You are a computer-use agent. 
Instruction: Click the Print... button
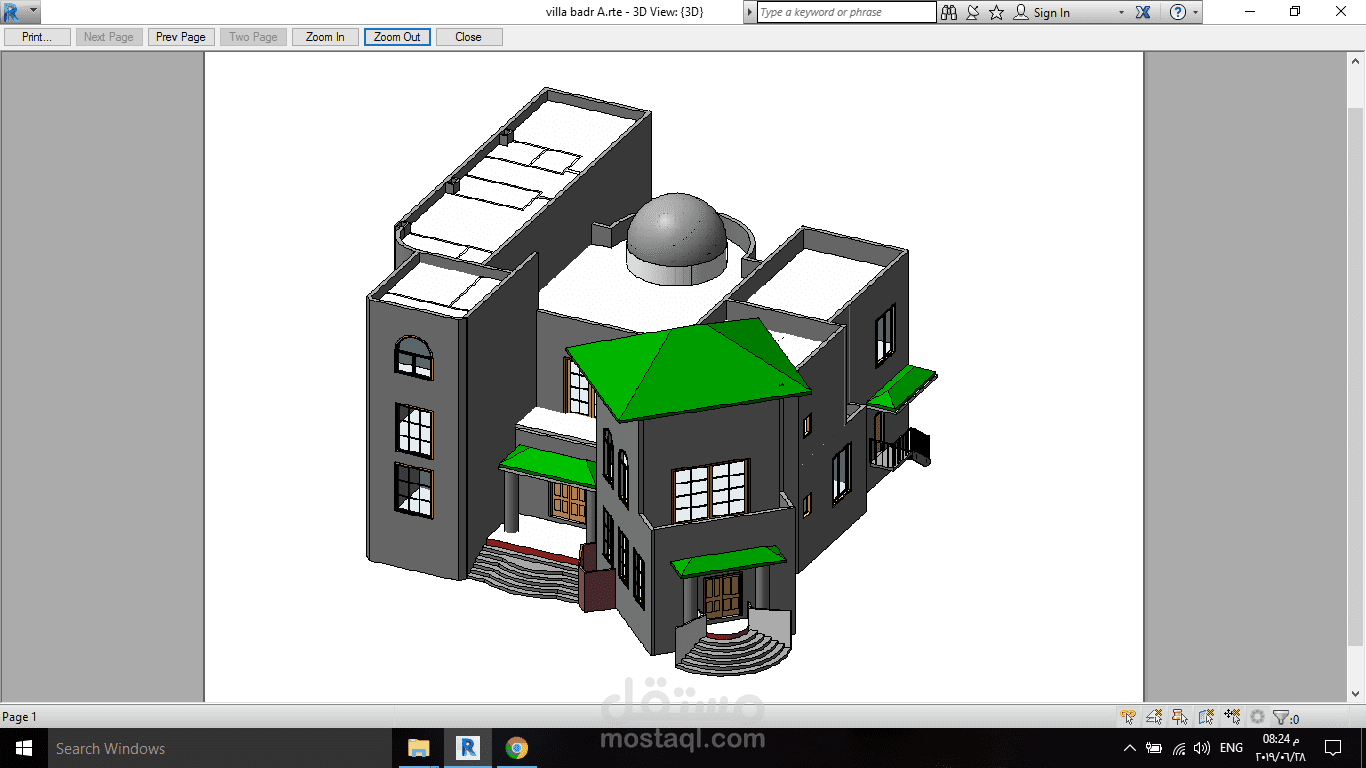(37, 37)
